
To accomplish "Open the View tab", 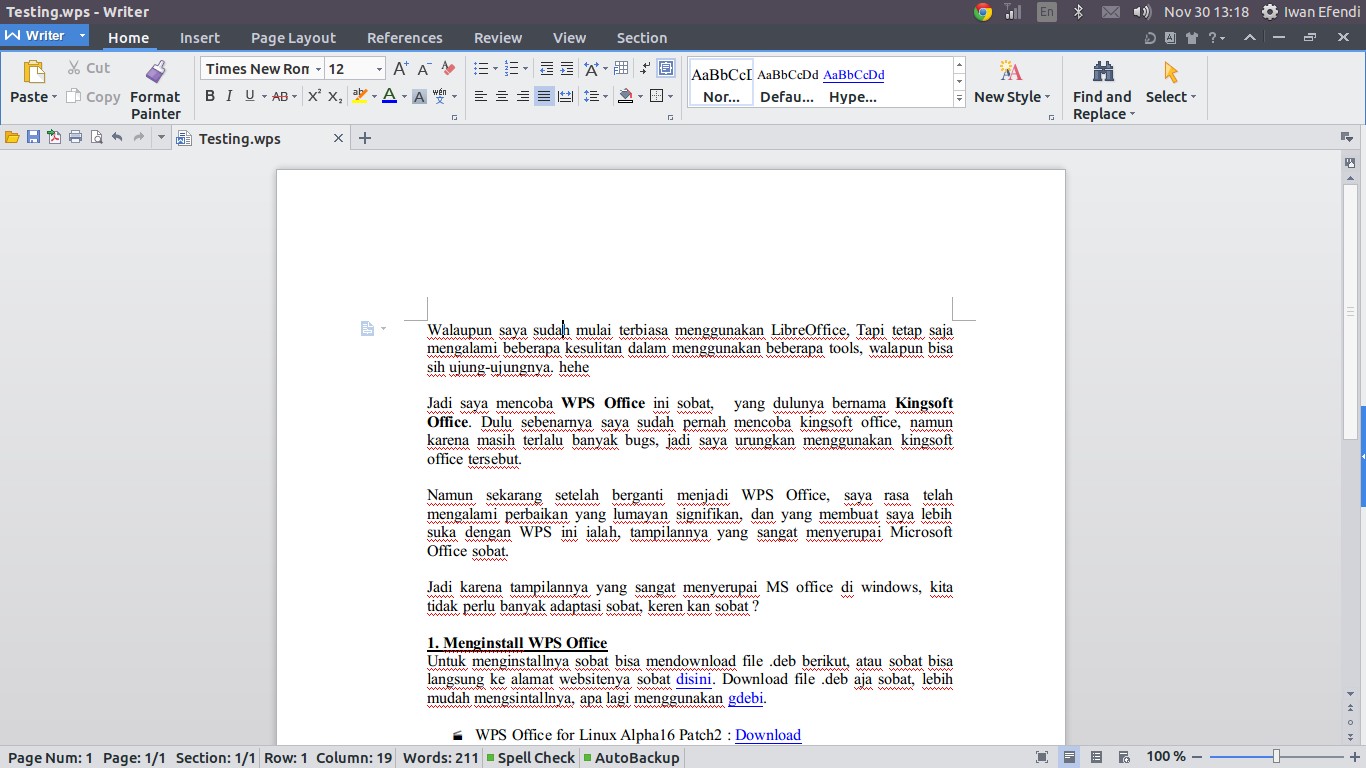I will pos(570,38).
